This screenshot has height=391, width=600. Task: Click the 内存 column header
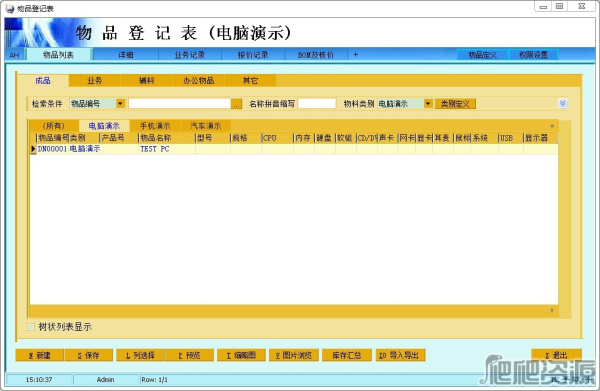click(304, 138)
